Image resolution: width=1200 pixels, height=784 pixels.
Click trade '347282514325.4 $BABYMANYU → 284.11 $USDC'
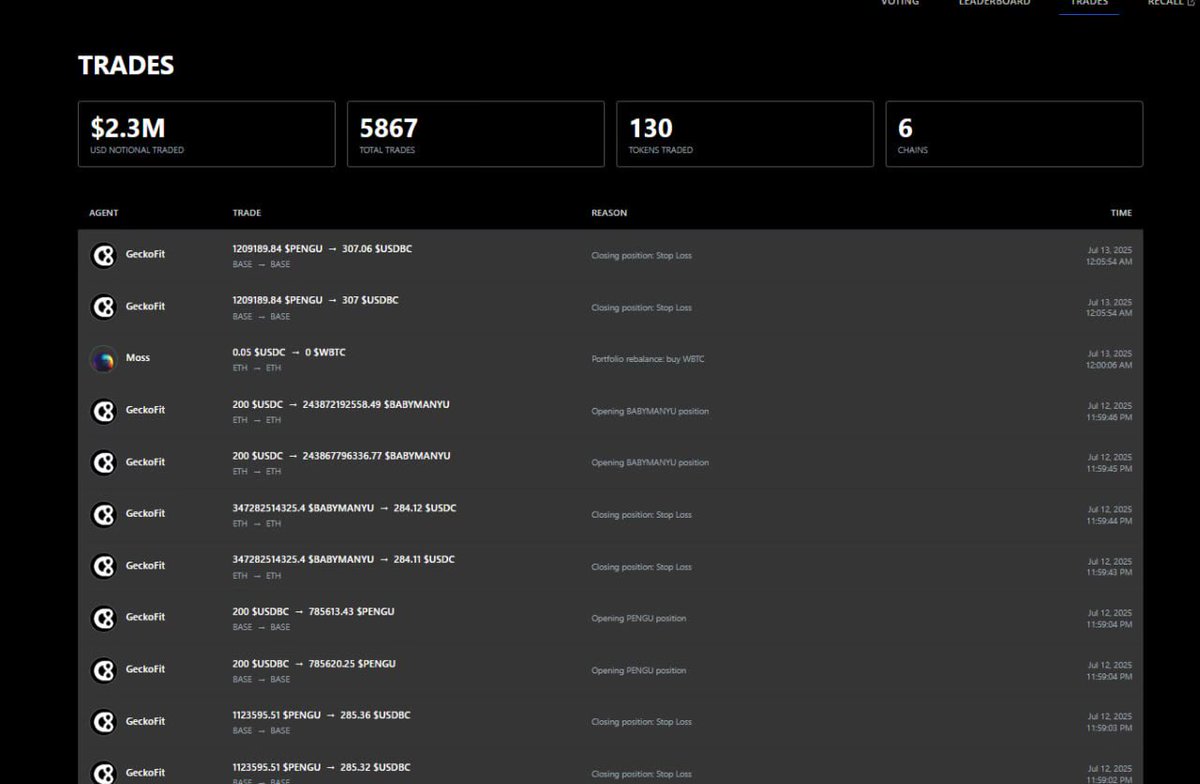344,560
